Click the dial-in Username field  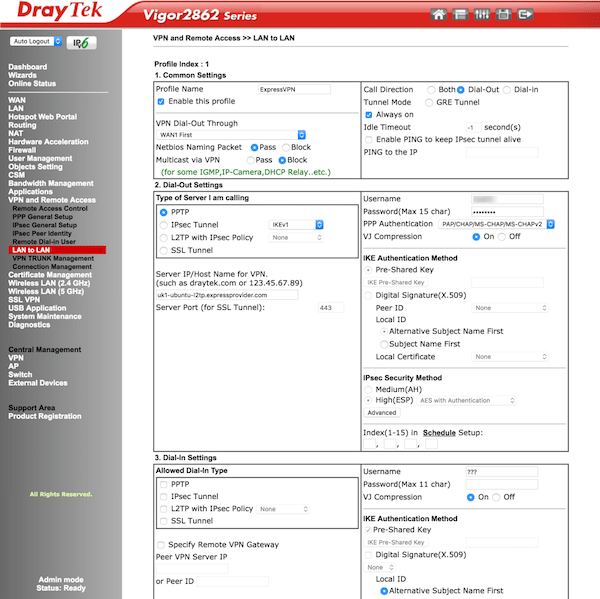pyautogui.click(x=502, y=472)
